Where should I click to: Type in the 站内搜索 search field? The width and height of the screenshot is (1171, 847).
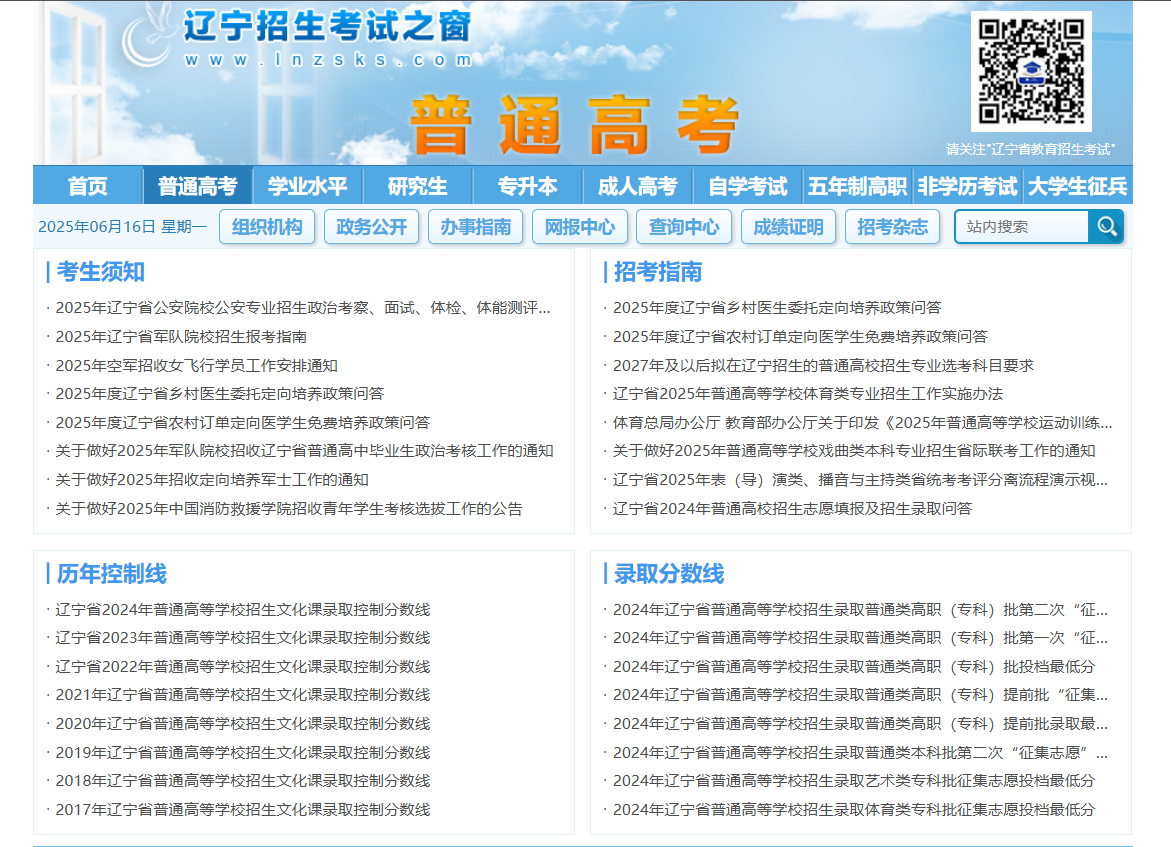[1021, 227]
